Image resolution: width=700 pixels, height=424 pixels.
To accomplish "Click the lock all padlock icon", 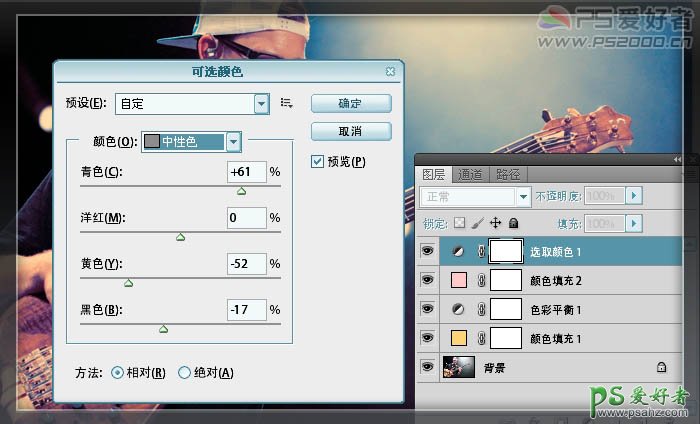I will (x=513, y=223).
